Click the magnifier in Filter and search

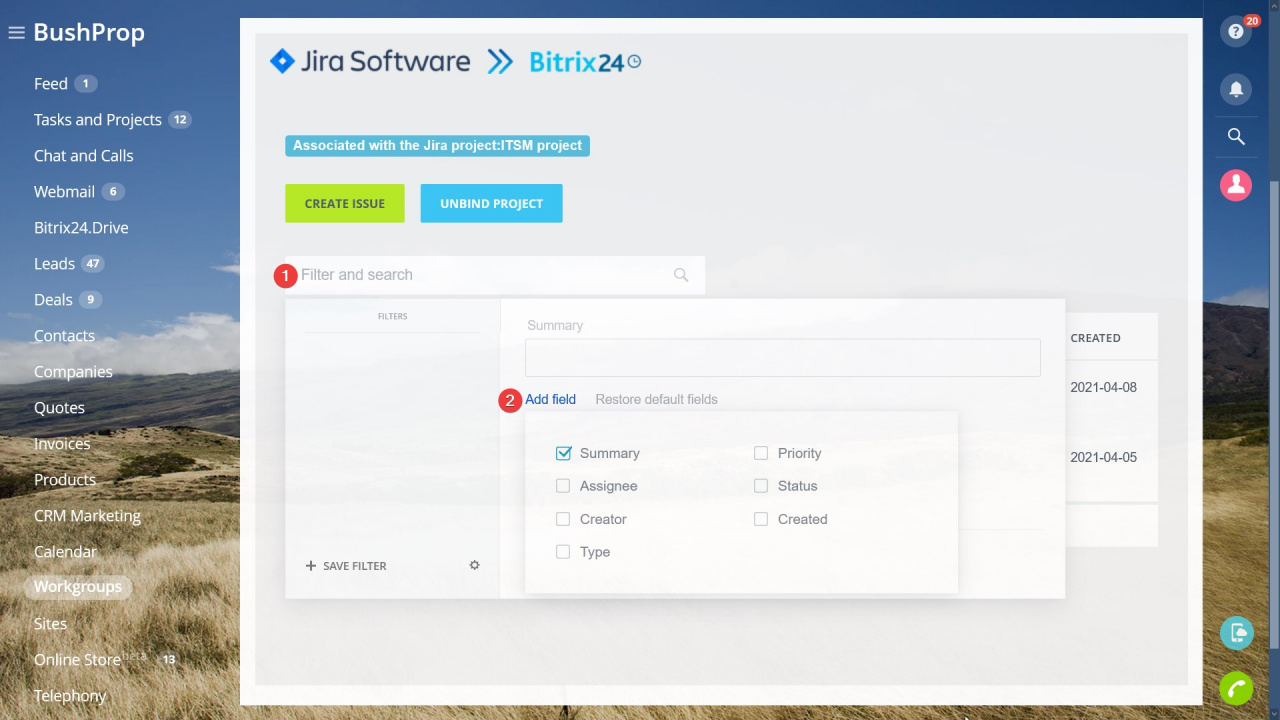point(681,275)
